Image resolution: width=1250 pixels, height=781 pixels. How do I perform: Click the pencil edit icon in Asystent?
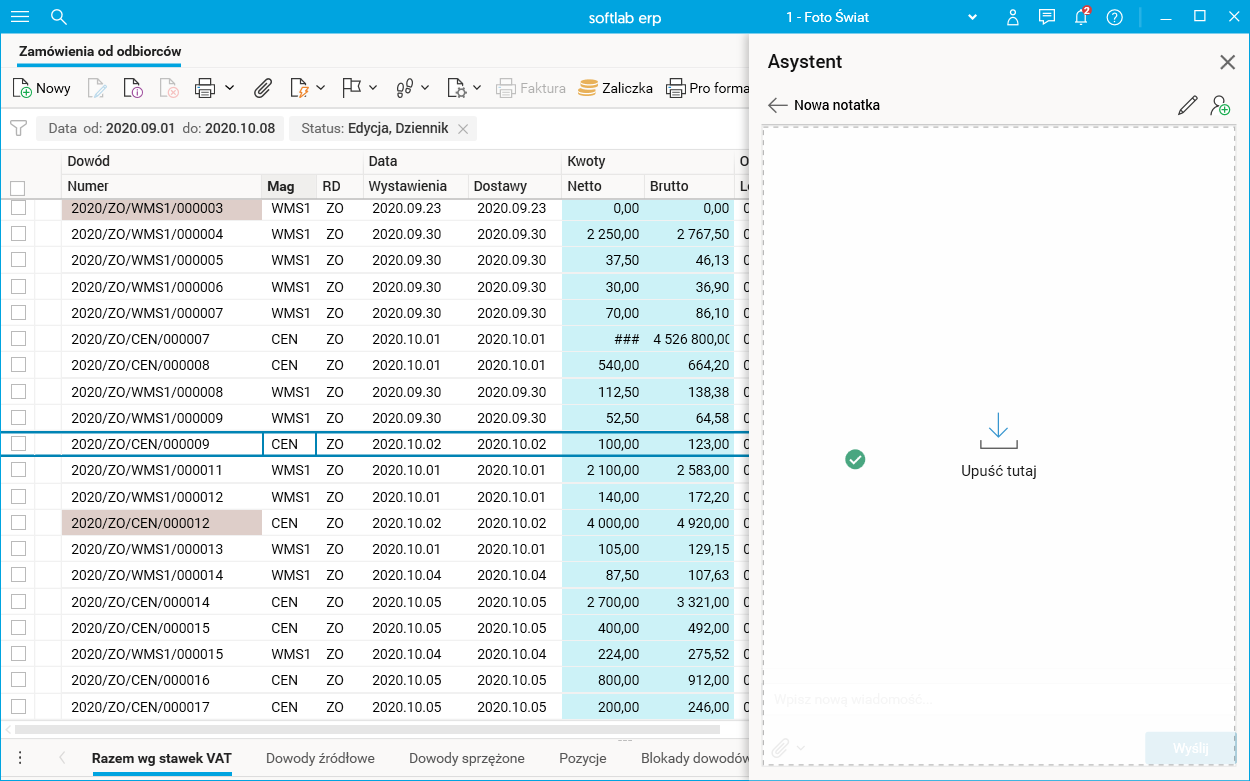click(1187, 105)
